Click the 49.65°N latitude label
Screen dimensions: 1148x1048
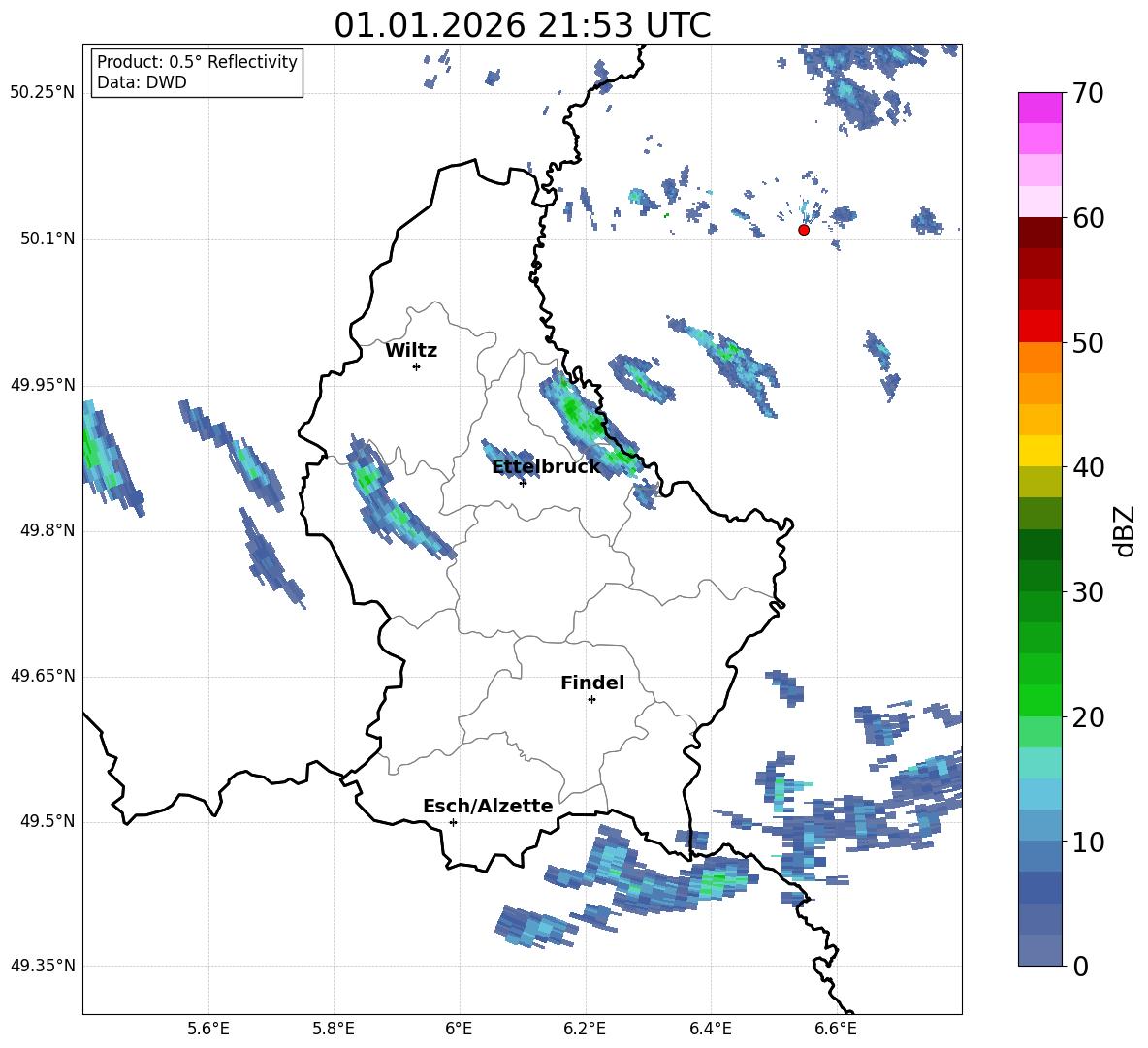pyautogui.click(x=42, y=676)
